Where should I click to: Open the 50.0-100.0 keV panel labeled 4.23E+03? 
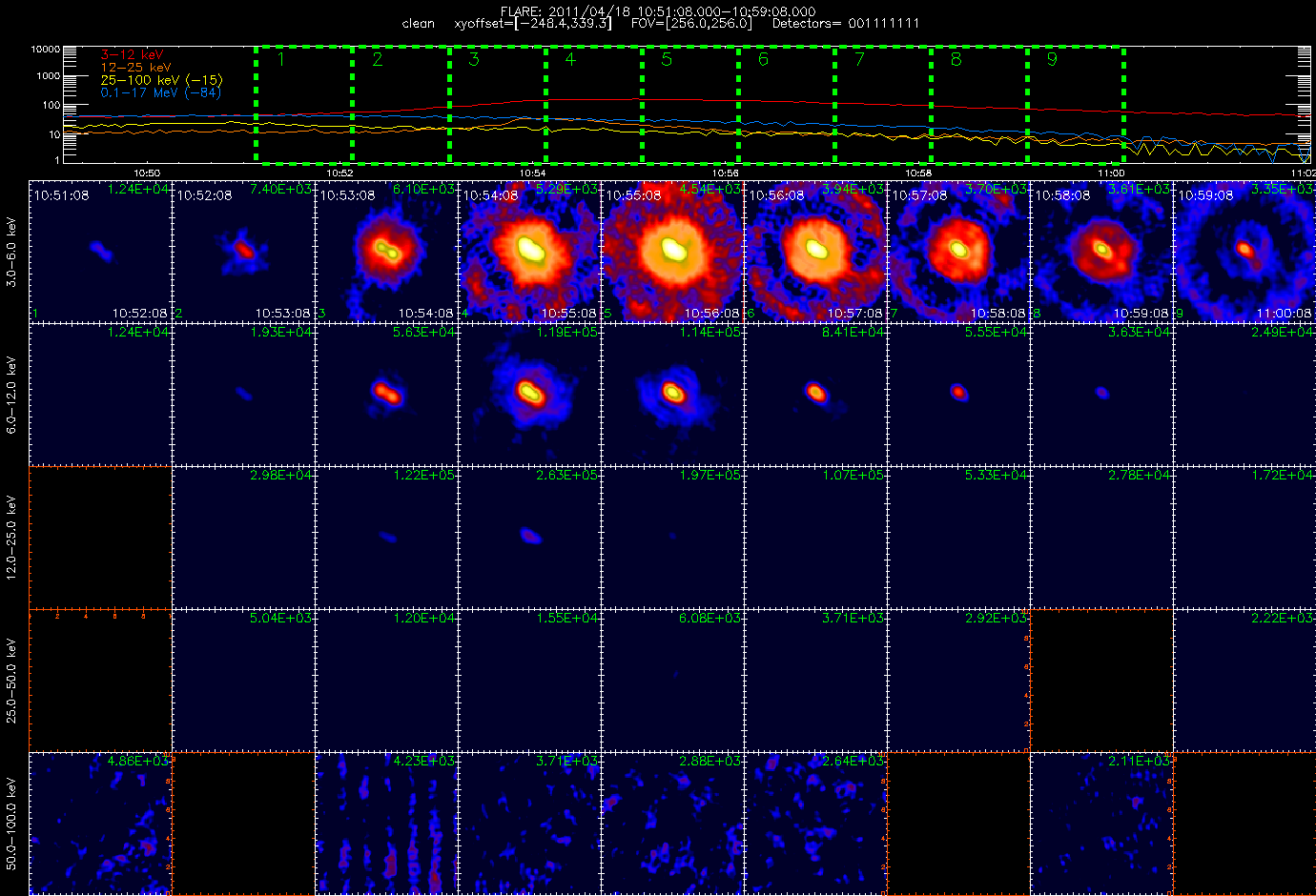(x=386, y=823)
